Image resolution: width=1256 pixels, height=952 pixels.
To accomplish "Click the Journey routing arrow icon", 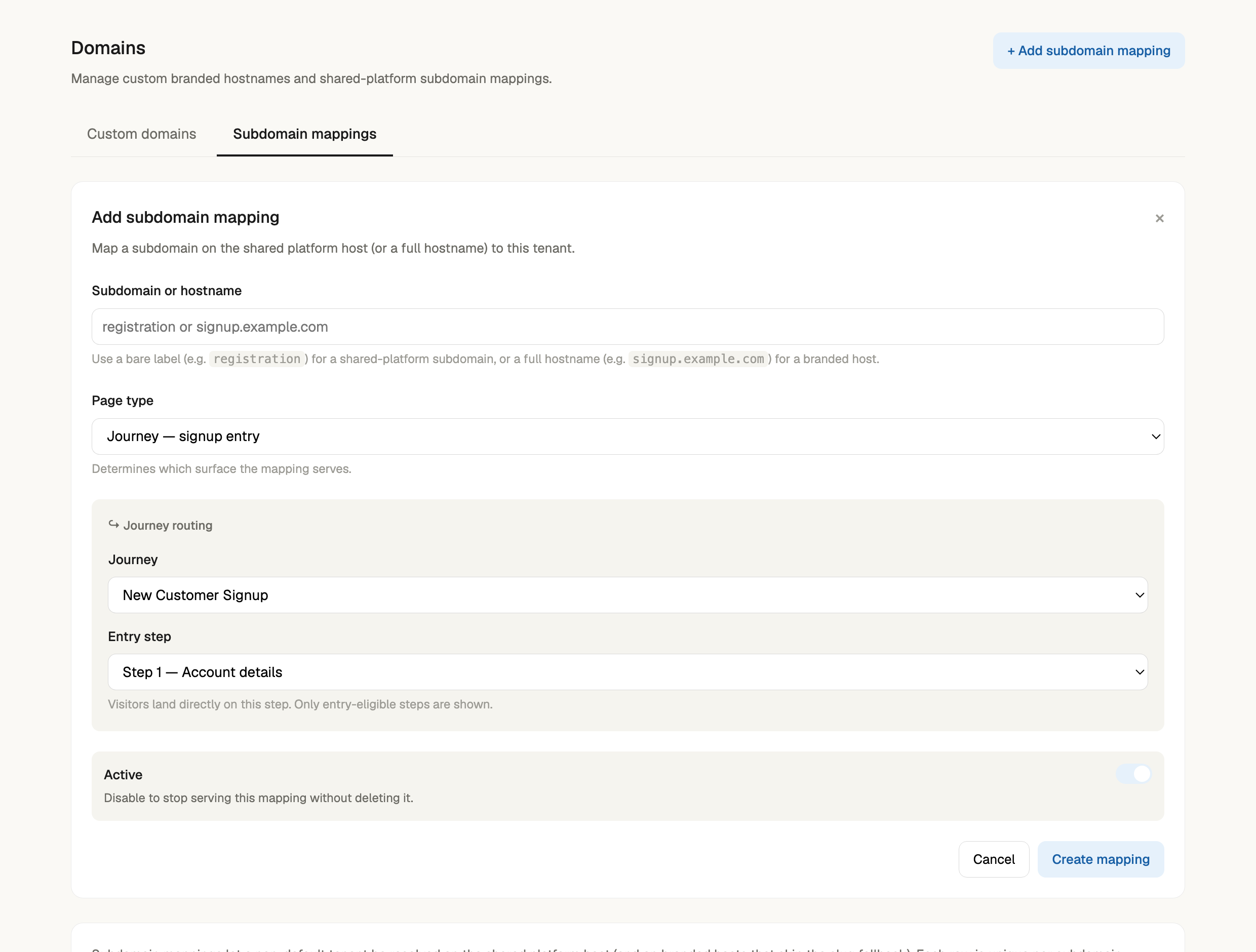I will pyautogui.click(x=113, y=525).
